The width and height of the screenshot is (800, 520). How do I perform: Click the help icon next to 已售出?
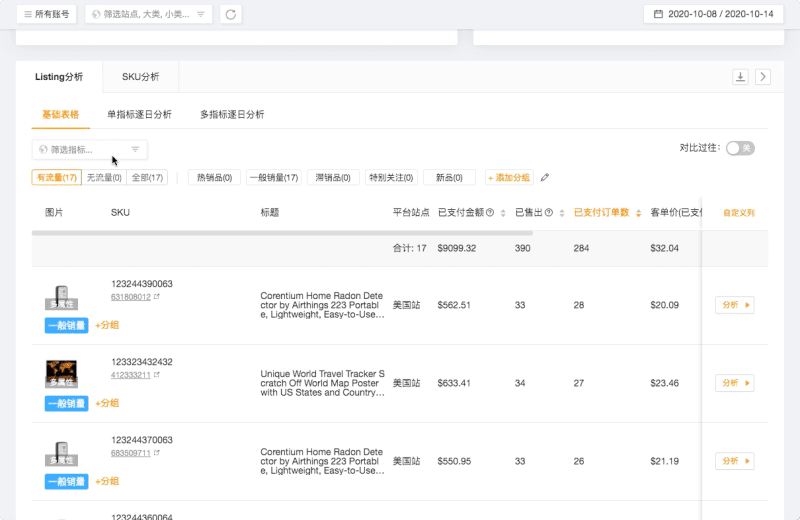tap(548, 212)
